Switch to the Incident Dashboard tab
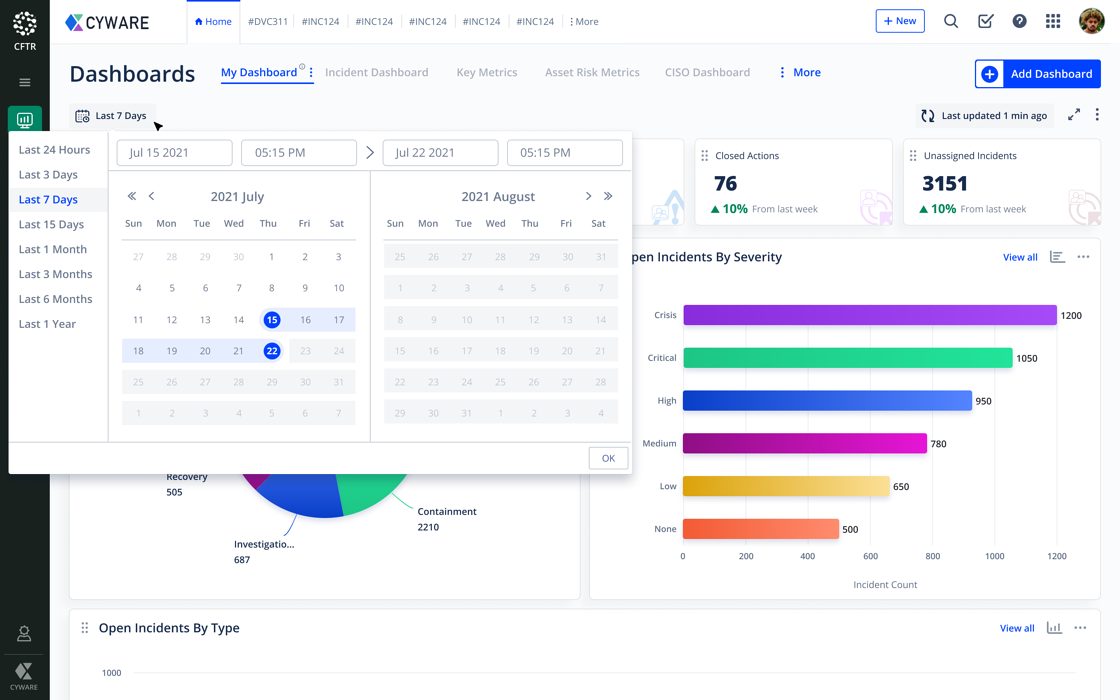 click(376, 73)
